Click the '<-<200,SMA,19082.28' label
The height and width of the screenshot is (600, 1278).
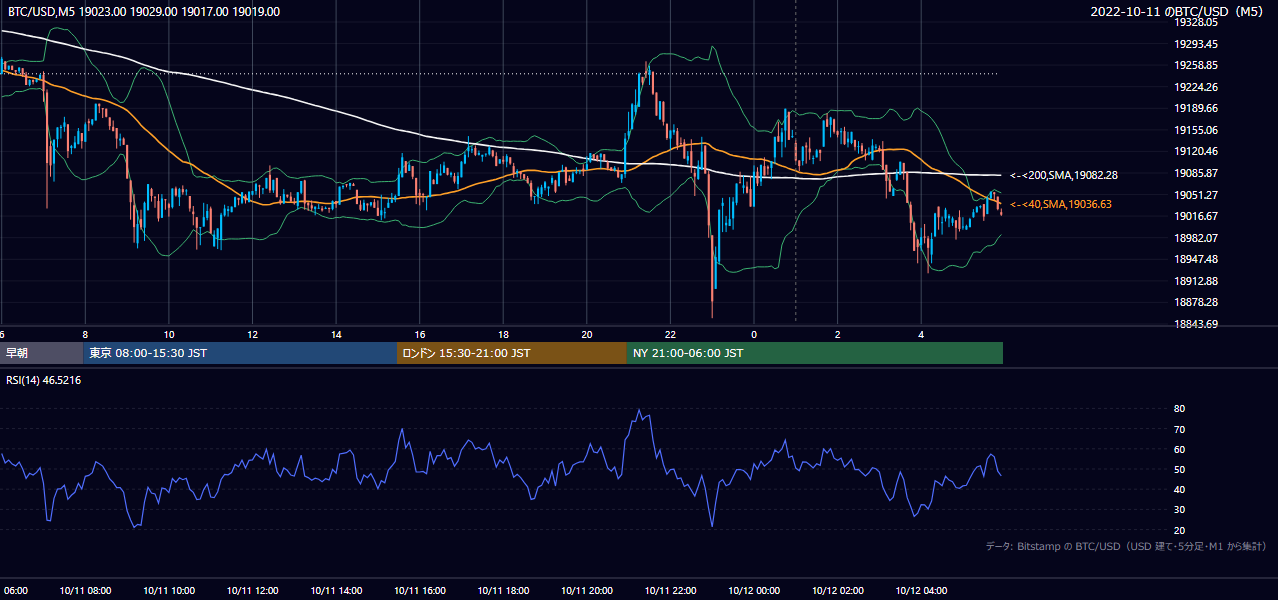tap(1064, 175)
